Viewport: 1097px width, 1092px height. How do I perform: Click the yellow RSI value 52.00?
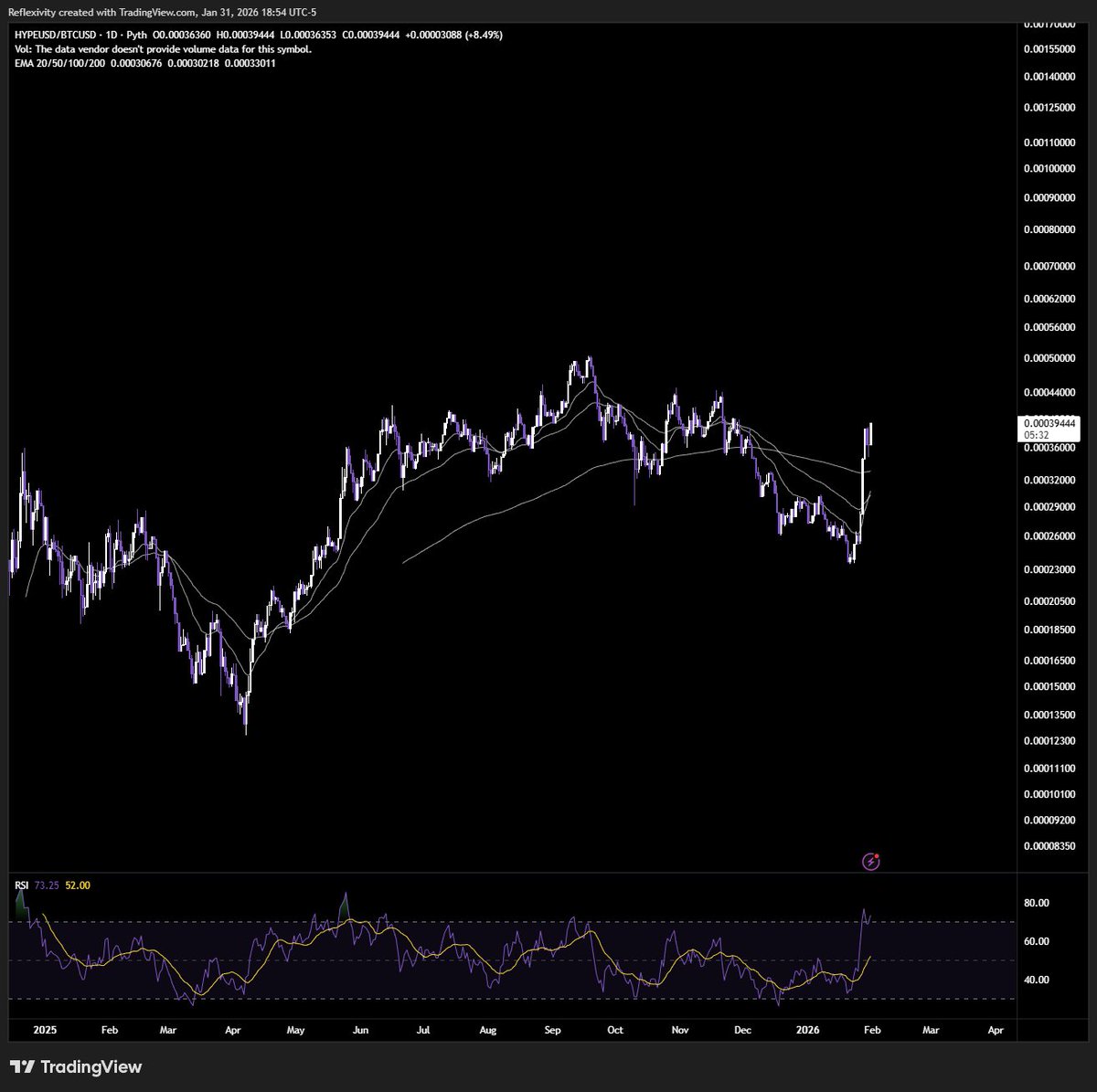click(x=77, y=885)
